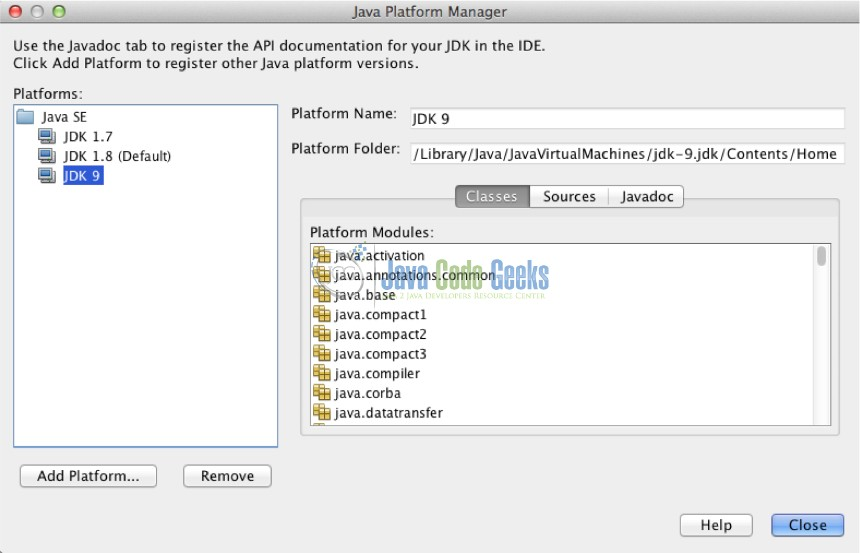Click the java.compact2 module icon

click(322, 334)
